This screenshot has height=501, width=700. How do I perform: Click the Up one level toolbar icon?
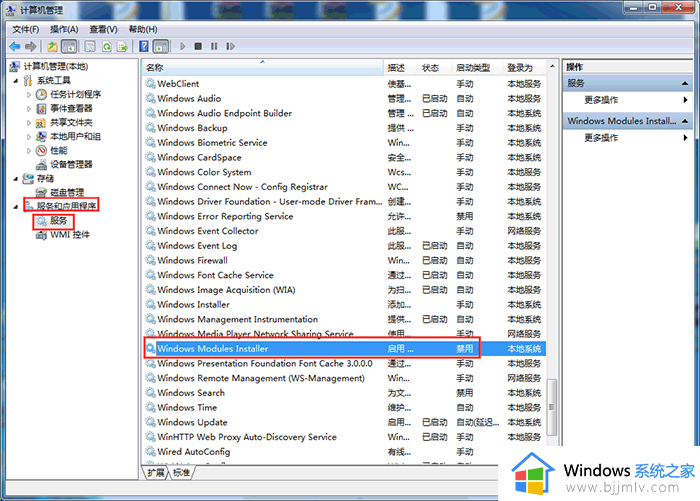(x=52, y=46)
